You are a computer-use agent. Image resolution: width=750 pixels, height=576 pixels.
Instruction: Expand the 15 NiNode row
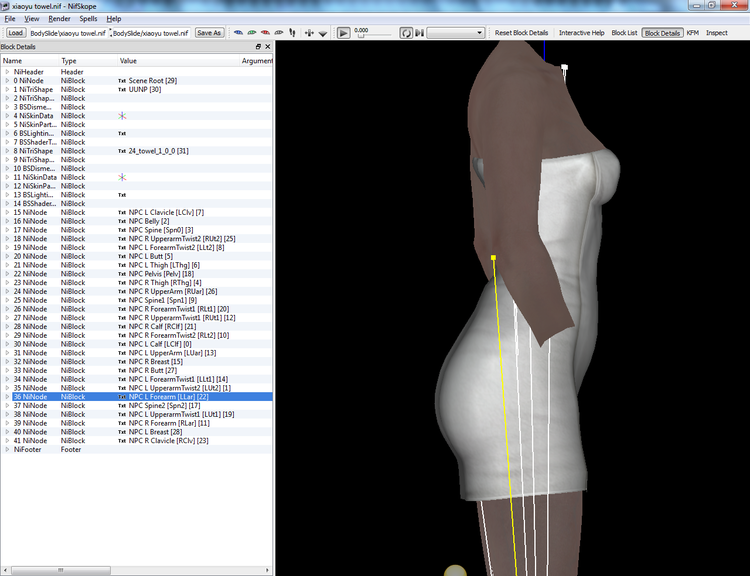coord(7,212)
